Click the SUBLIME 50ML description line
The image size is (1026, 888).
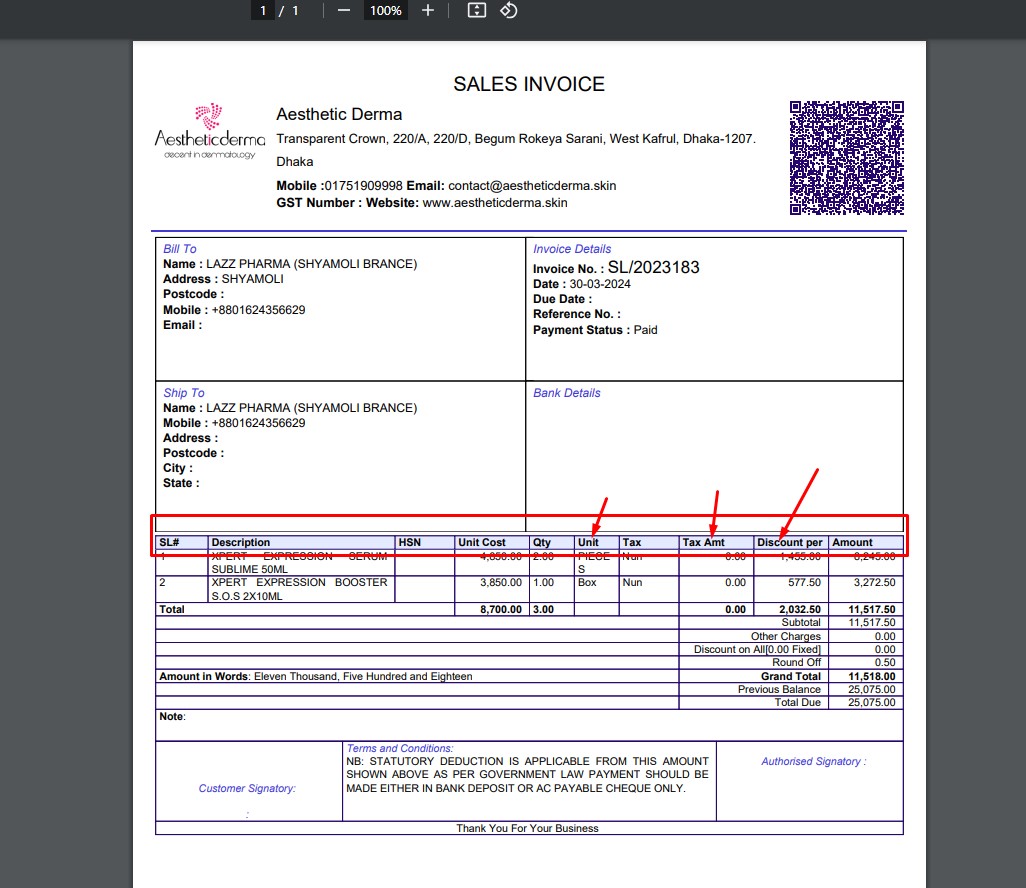249,569
